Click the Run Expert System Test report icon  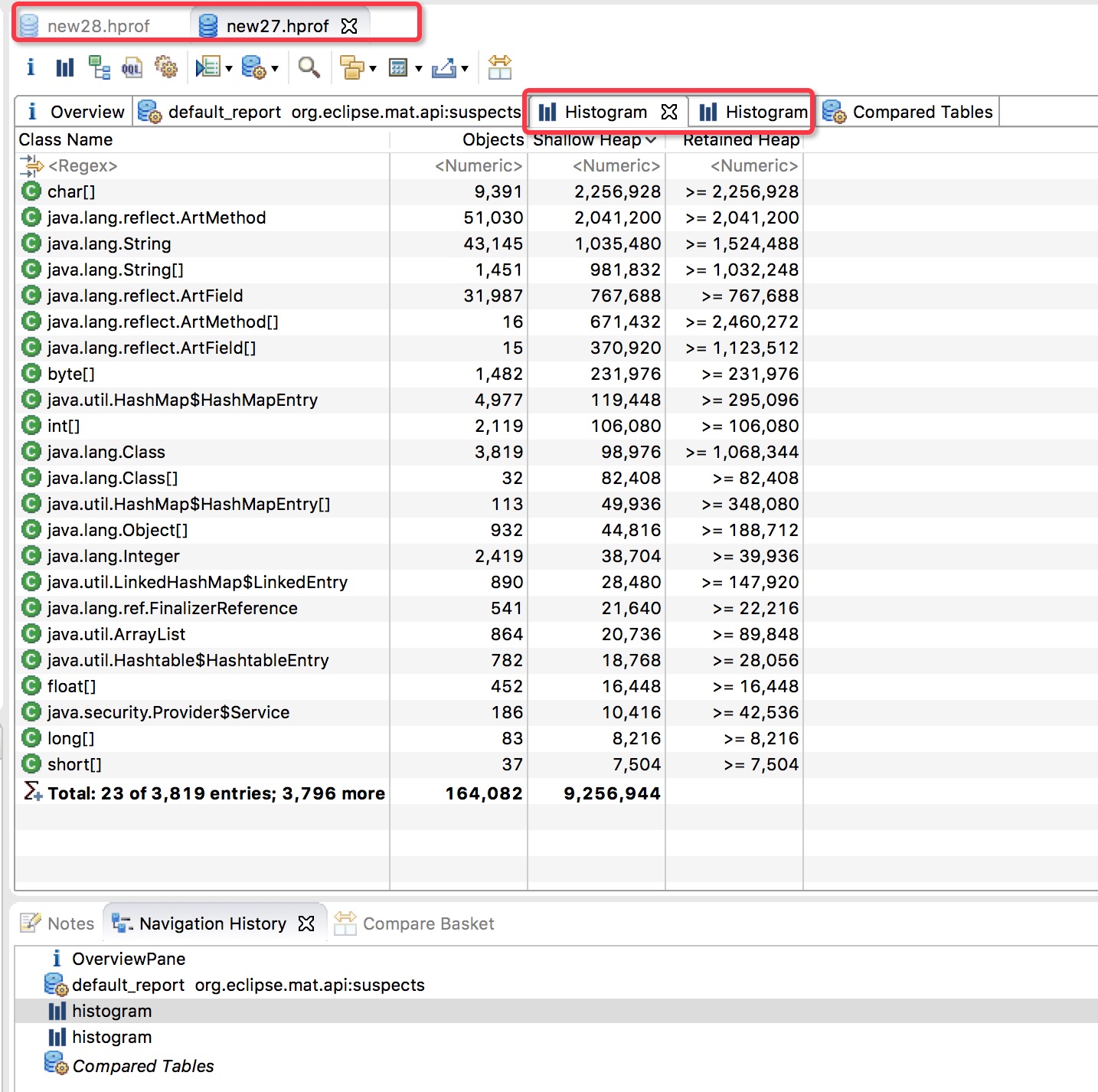208,67
